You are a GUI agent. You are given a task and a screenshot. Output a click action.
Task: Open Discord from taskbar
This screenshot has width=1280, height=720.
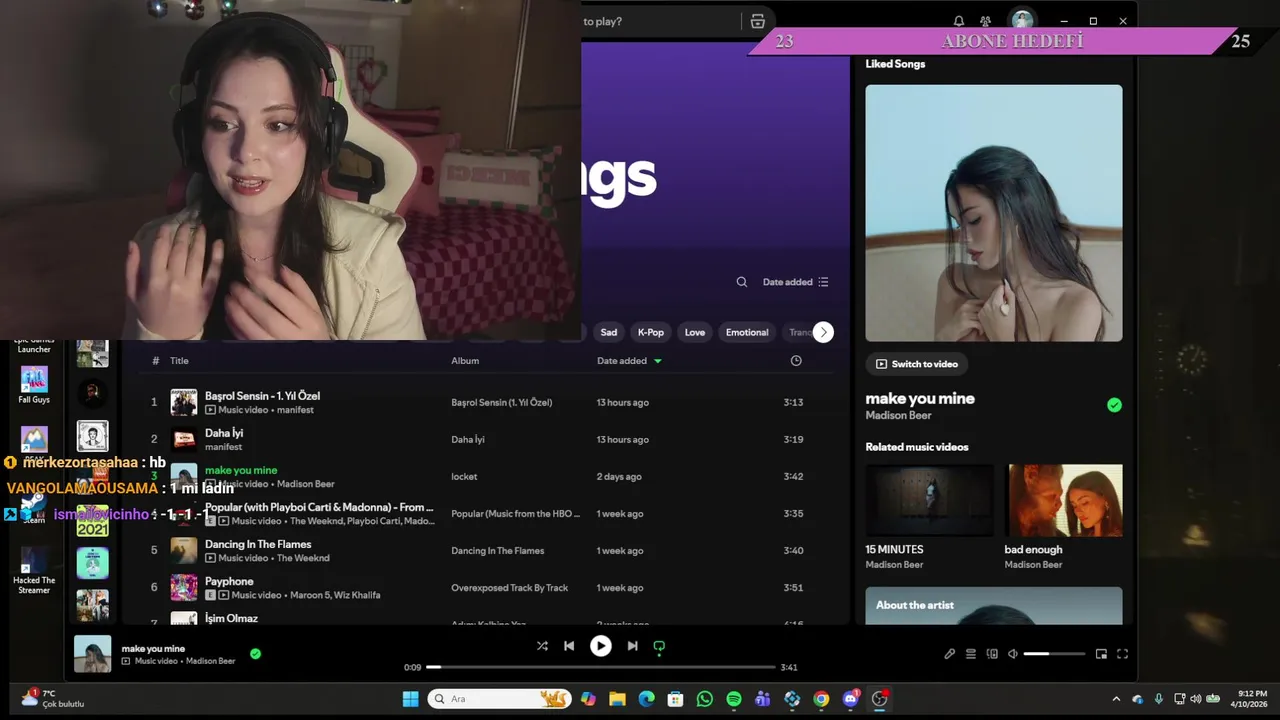[x=851, y=699]
